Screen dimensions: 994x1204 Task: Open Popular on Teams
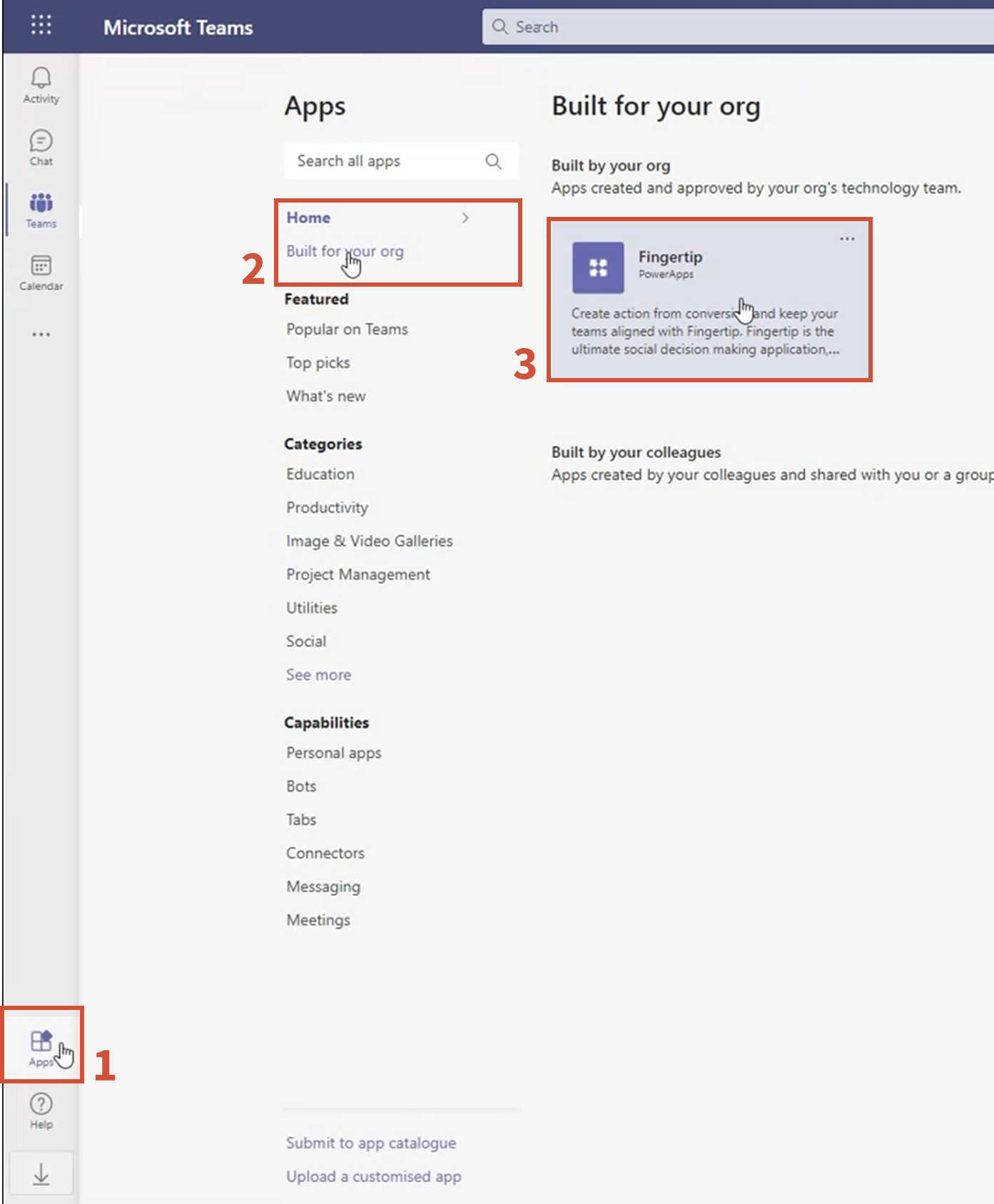coord(347,330)
